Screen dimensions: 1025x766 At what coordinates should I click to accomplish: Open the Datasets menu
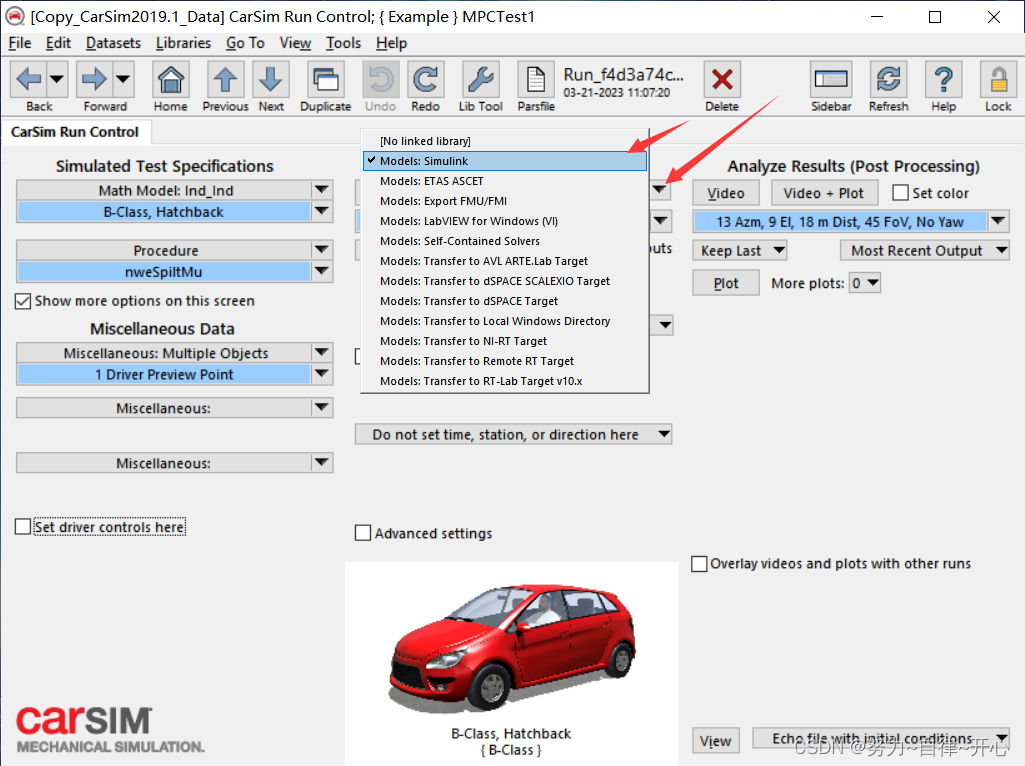coord(113,43)
